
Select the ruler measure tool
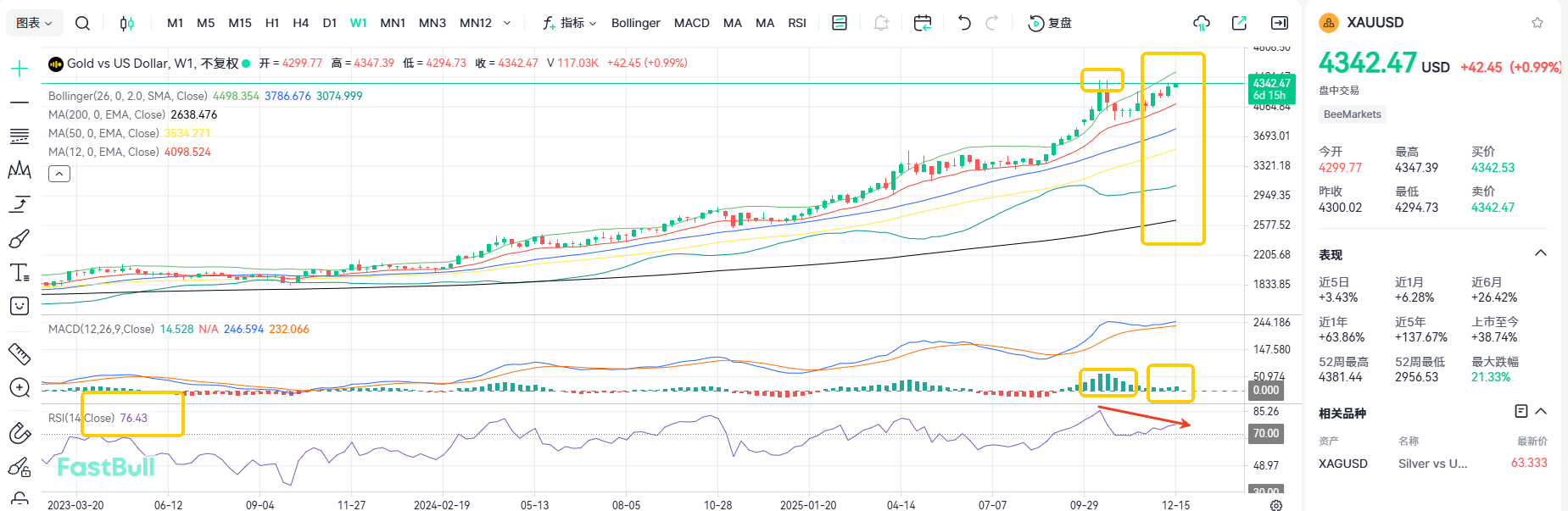[x=20, y=353]
